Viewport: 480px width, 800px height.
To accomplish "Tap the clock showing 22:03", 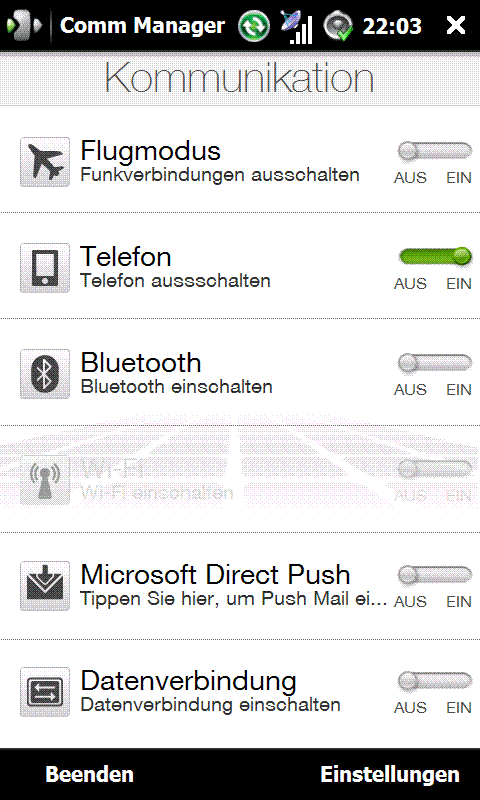I will coord(392,26).
